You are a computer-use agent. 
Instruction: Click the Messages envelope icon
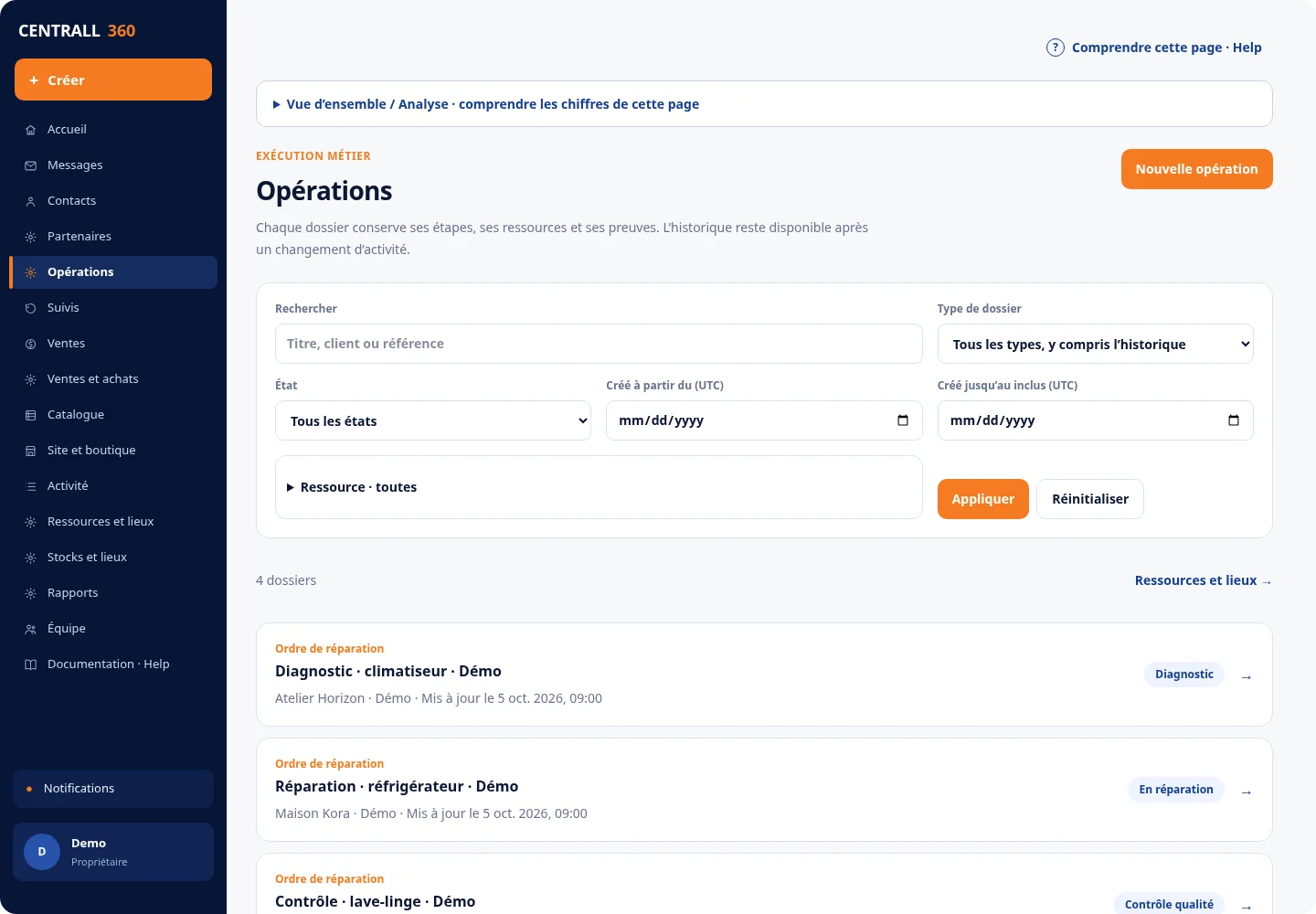(x=30, y=165)
